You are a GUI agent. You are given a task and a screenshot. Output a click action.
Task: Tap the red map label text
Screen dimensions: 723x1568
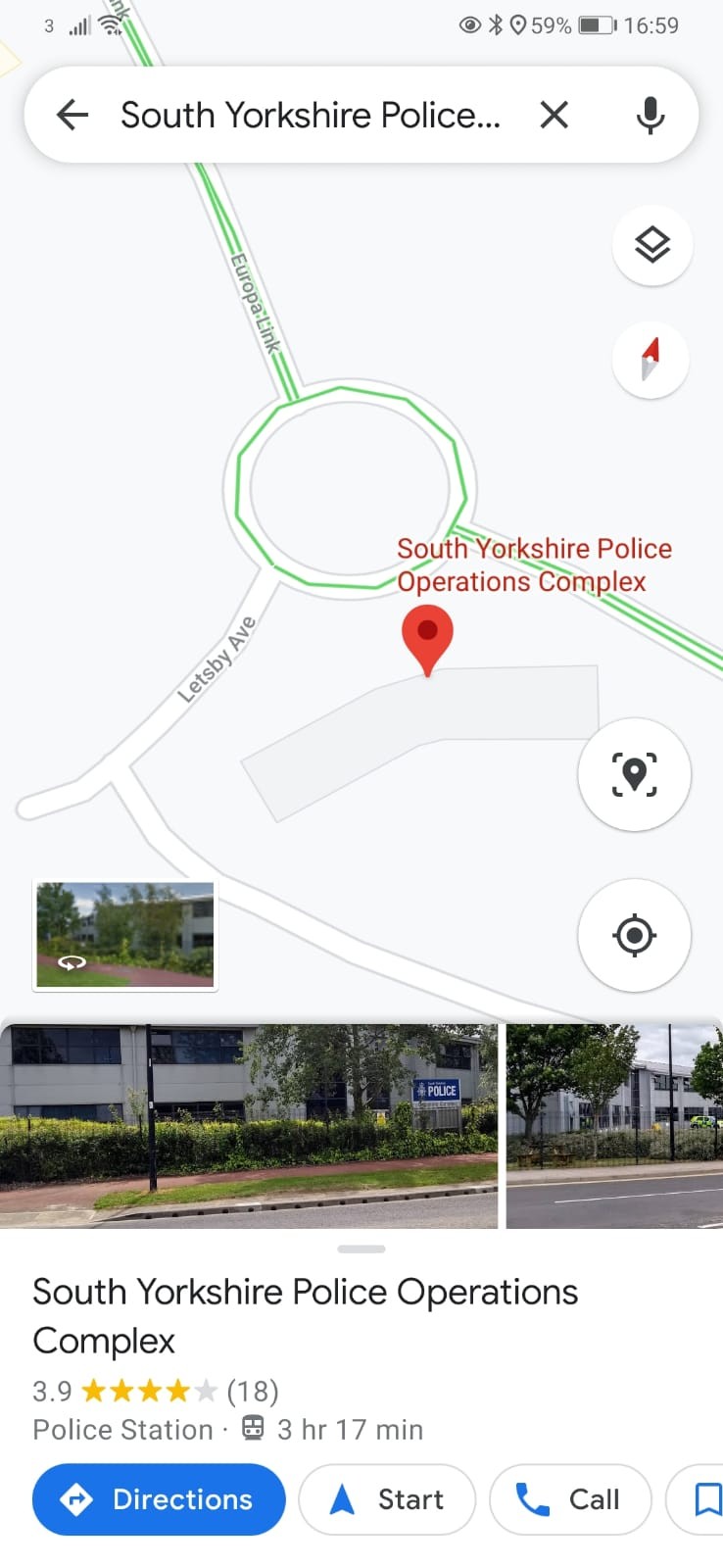pyautogui.click(x=534, y=565)
